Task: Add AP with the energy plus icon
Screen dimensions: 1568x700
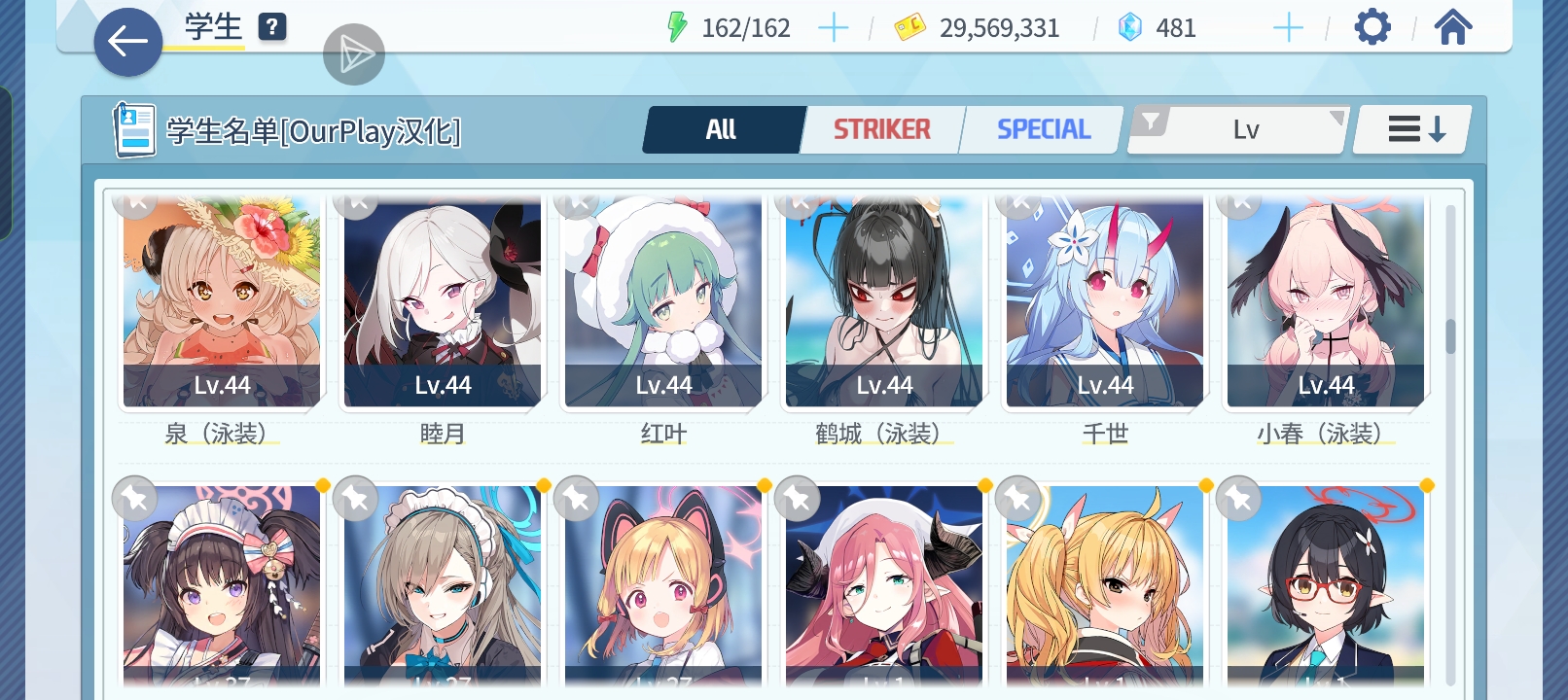Action: 834,28
